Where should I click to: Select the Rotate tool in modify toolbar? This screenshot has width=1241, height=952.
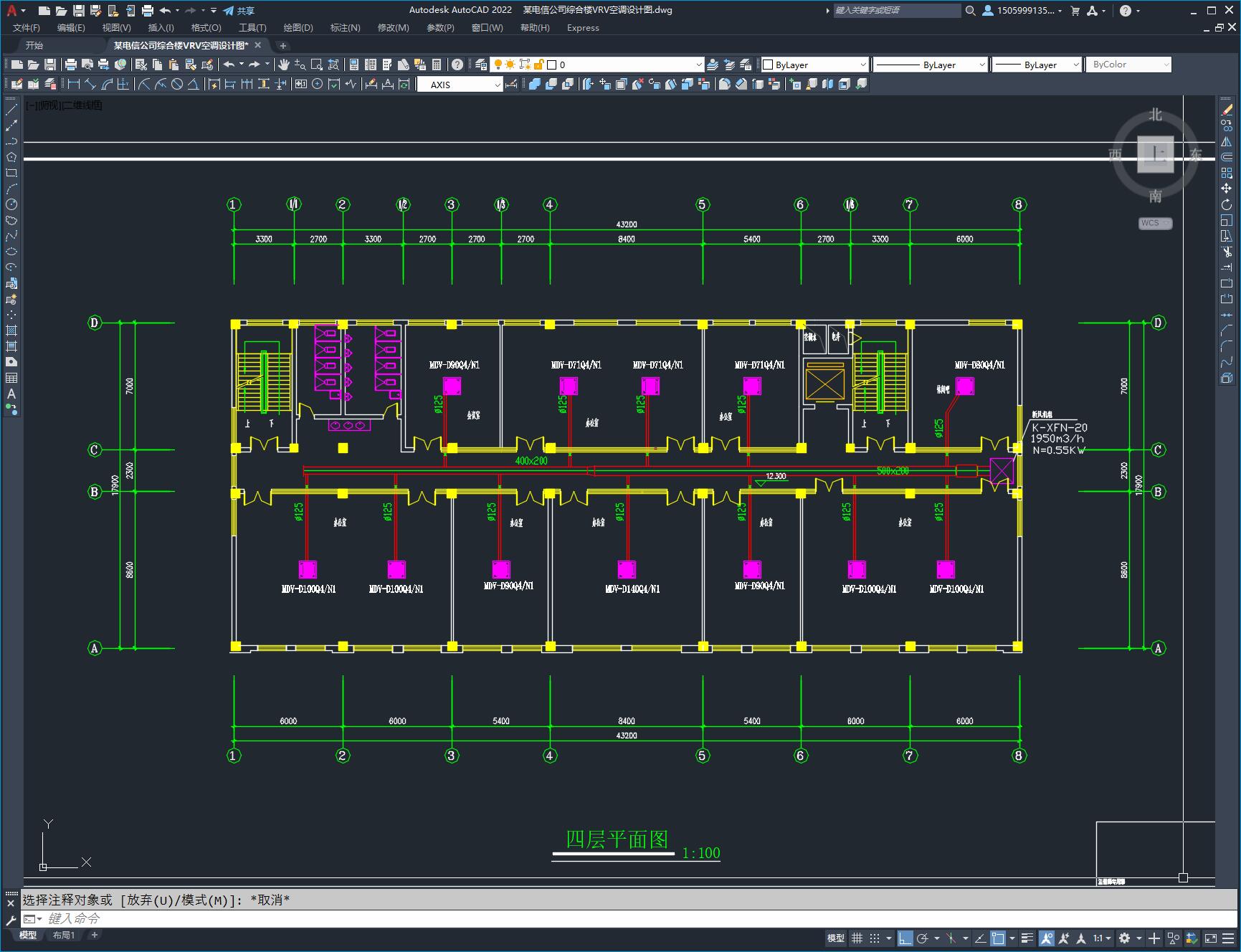(x=1227, y=204)
